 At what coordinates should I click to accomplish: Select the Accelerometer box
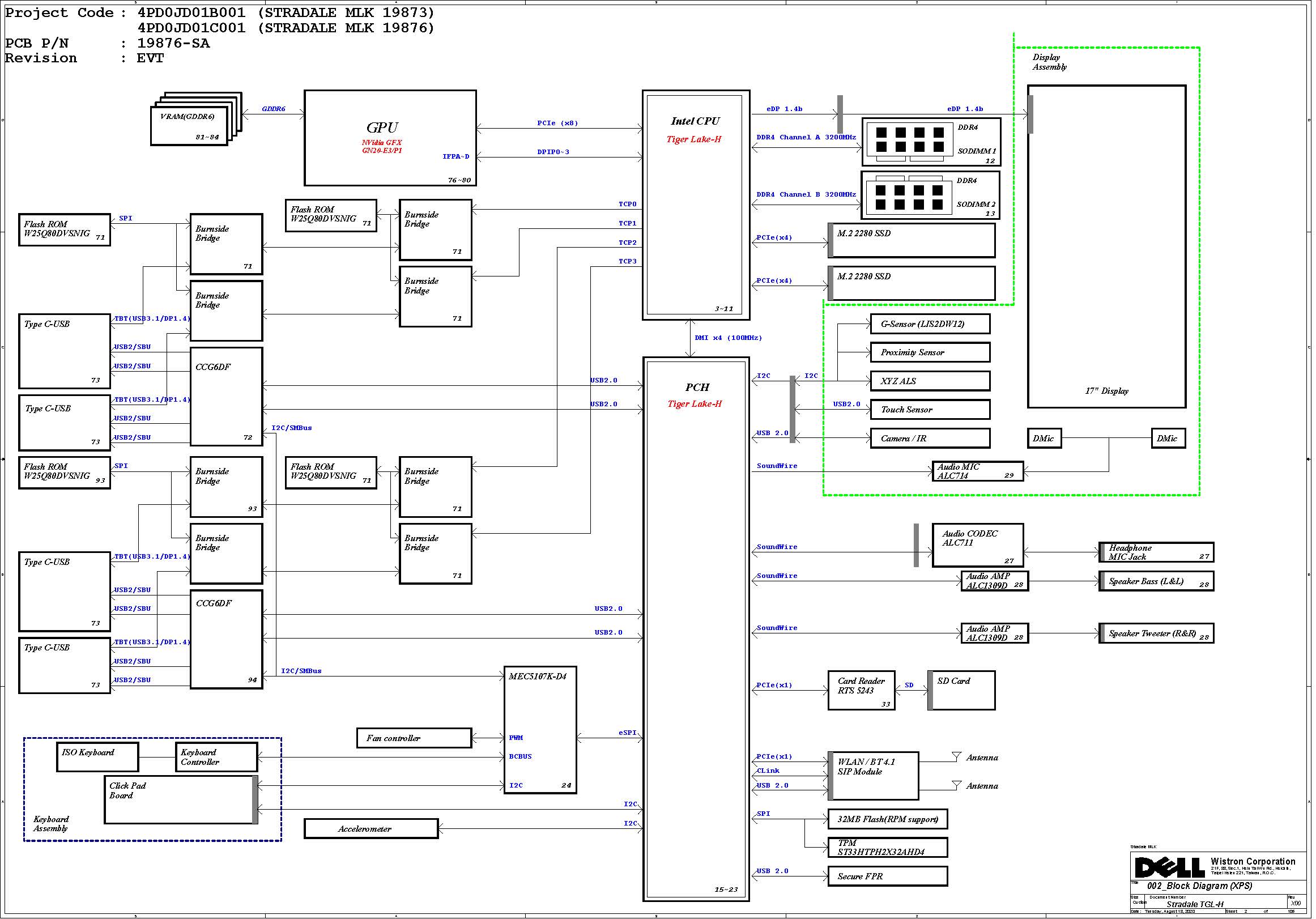372,829
